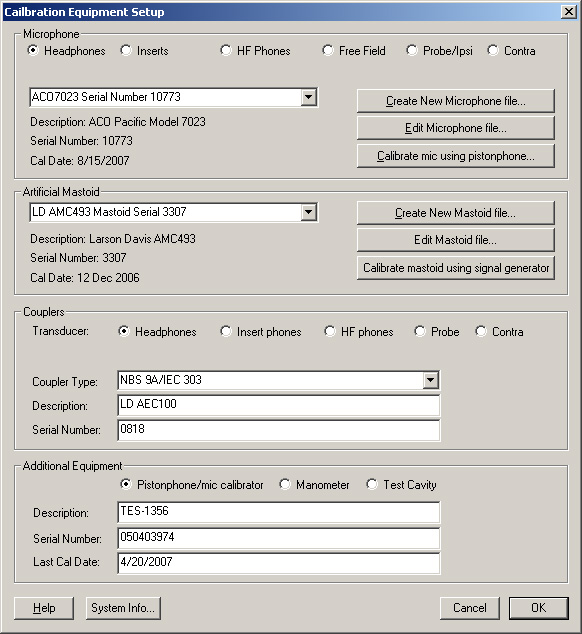
Task: Click Create New Microphone file button
Action: (x=455, y=101)
